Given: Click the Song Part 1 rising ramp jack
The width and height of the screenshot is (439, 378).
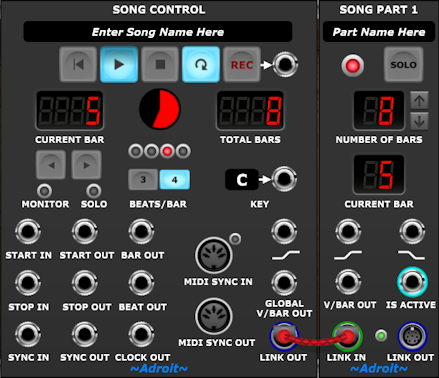Looking at the screenshot, I should (x=348, y=231).
